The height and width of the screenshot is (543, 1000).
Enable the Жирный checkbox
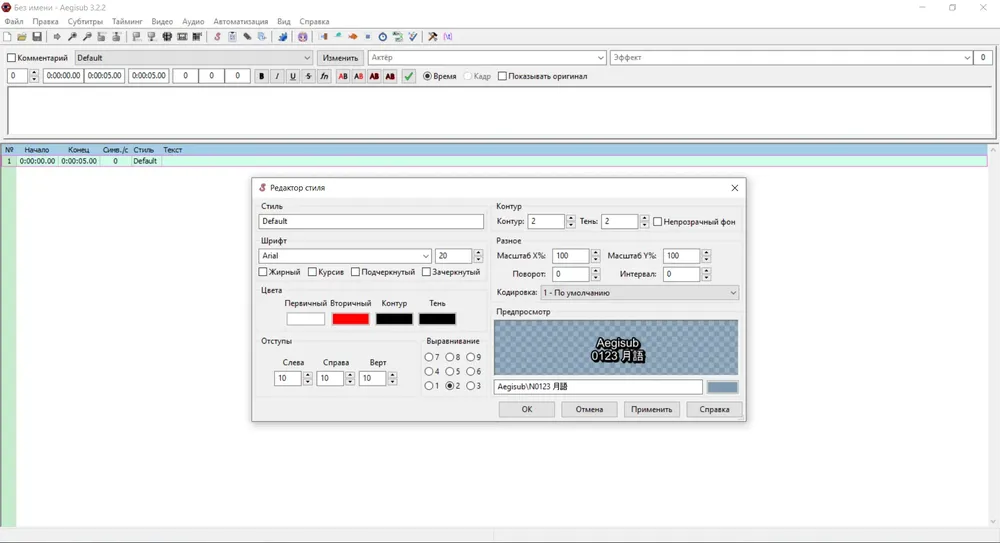pyautogui.click(x=263, y=272)
